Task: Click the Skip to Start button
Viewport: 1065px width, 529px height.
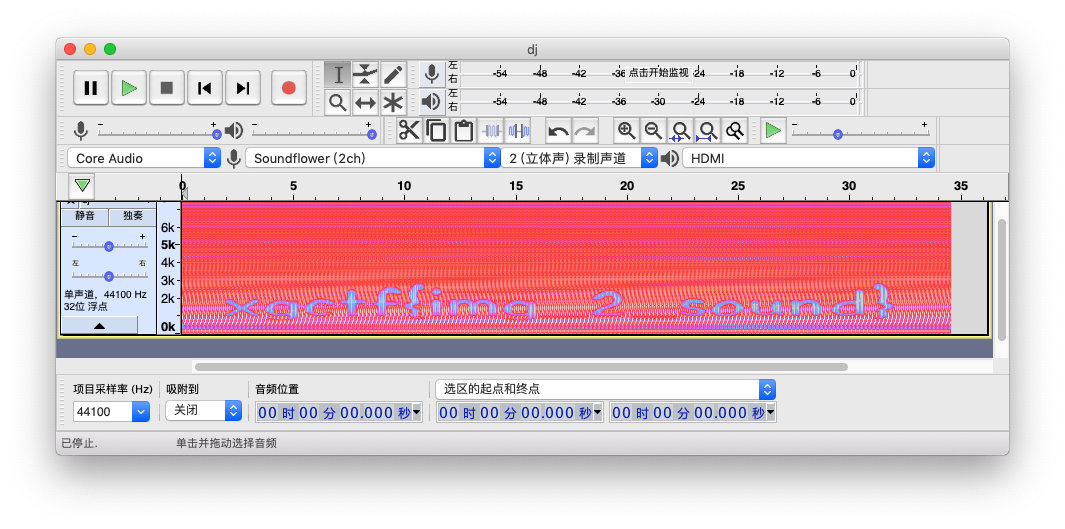Action: (x=205, y=88)
